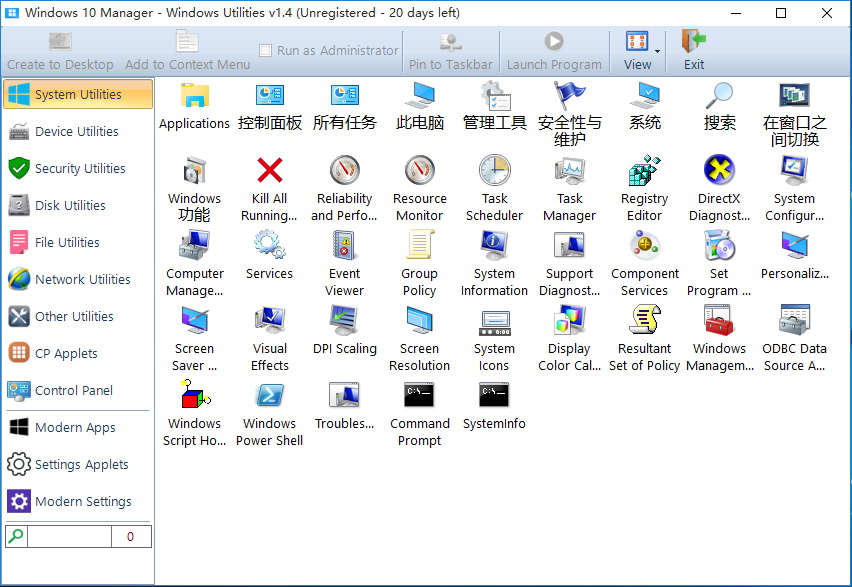This screenshot has height=587, width=852.
Task: Select the Kill All Running red X icon
Action: (270, 170)
